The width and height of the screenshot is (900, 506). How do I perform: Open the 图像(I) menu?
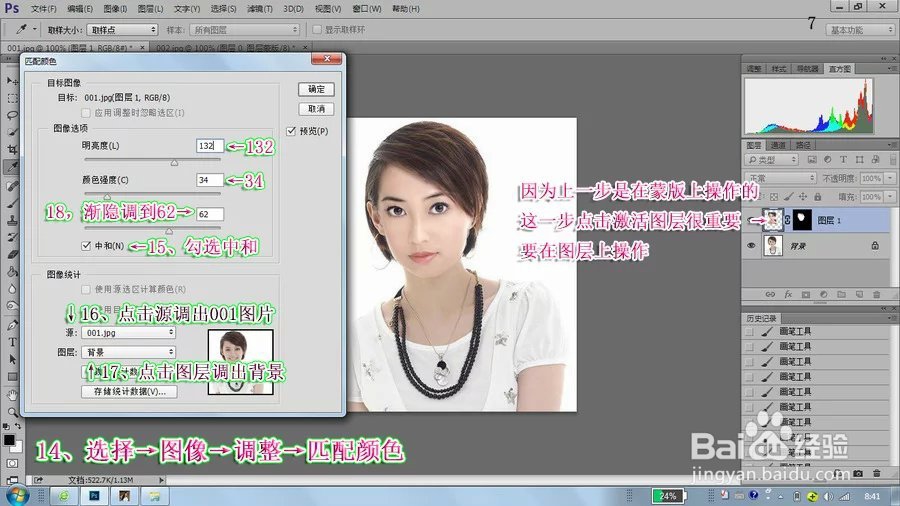(115, 9)
